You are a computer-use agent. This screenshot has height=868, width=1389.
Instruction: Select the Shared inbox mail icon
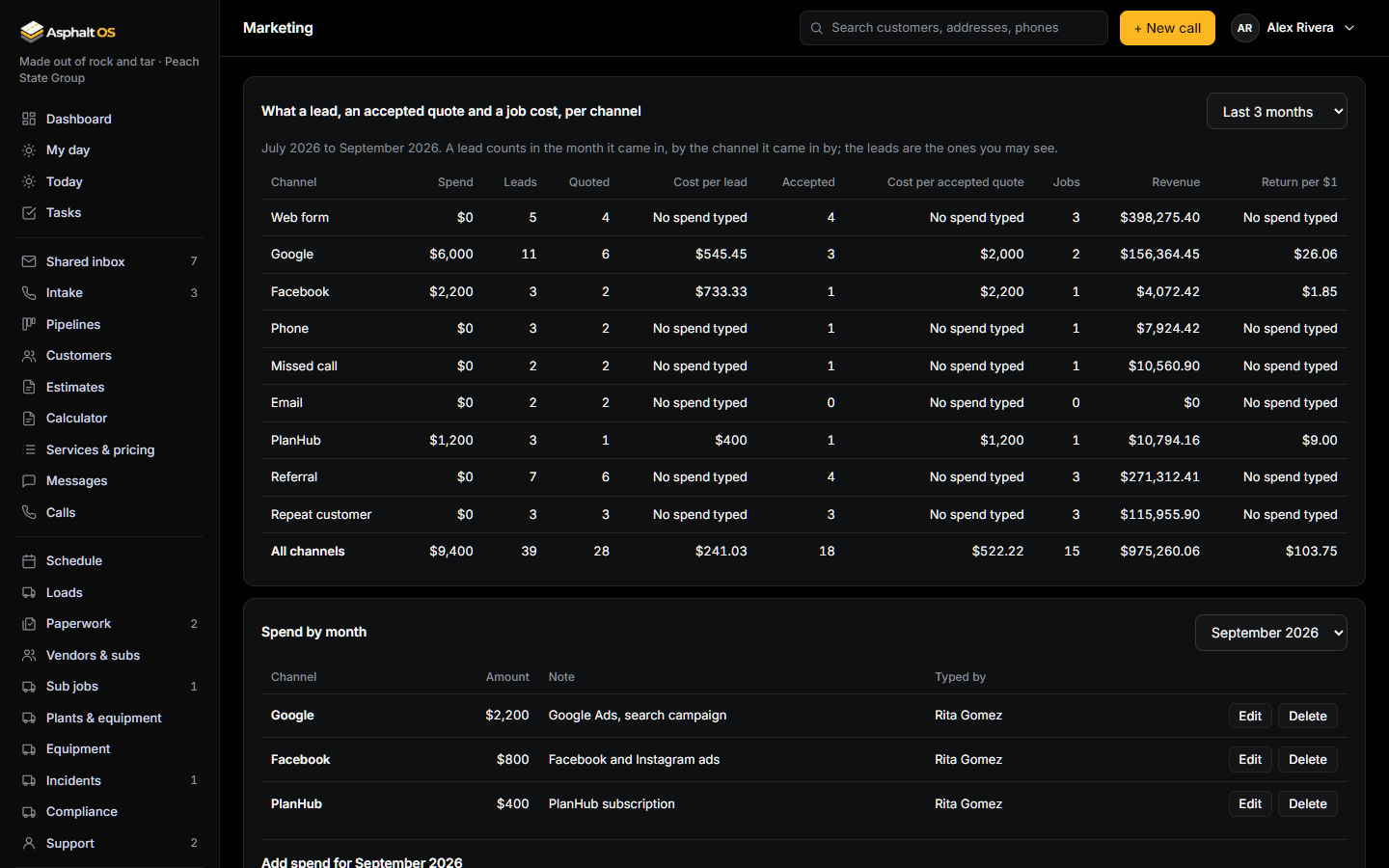coord(29,261)
